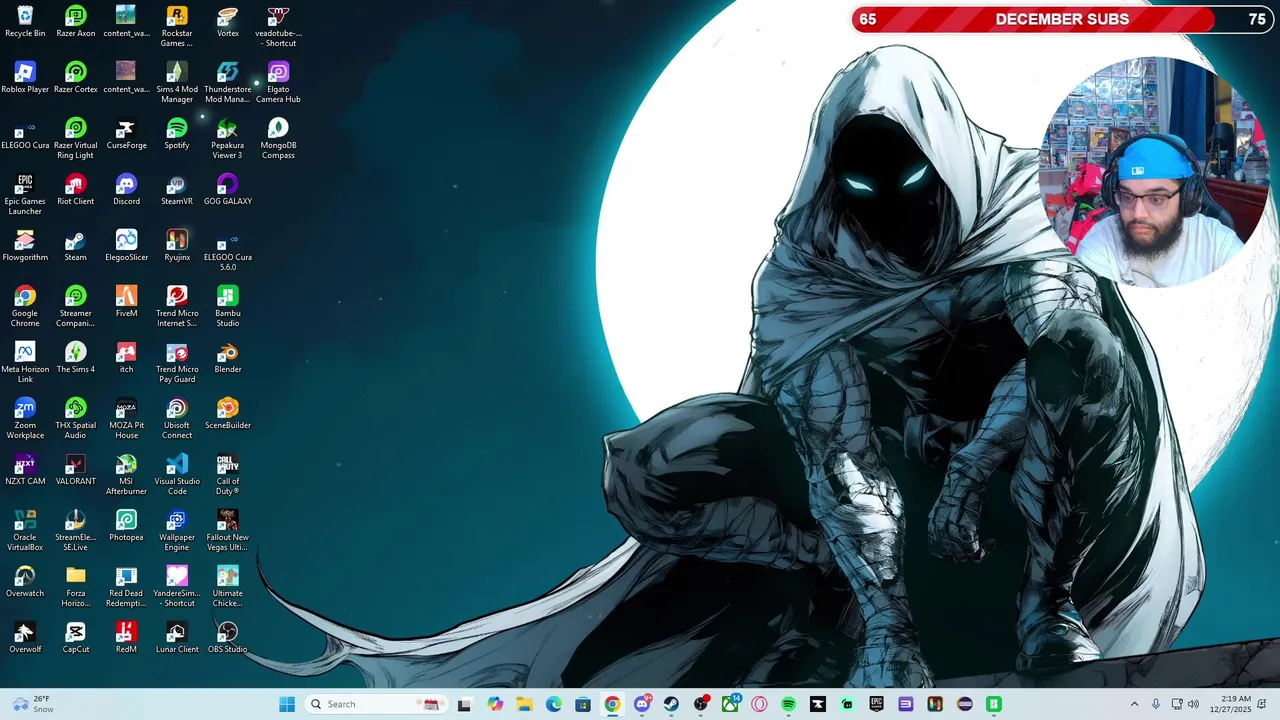This screenshot has width=1280, height=720.
Task: Open the weather widget showing 26°F Snow
Action: click(32, 704)
